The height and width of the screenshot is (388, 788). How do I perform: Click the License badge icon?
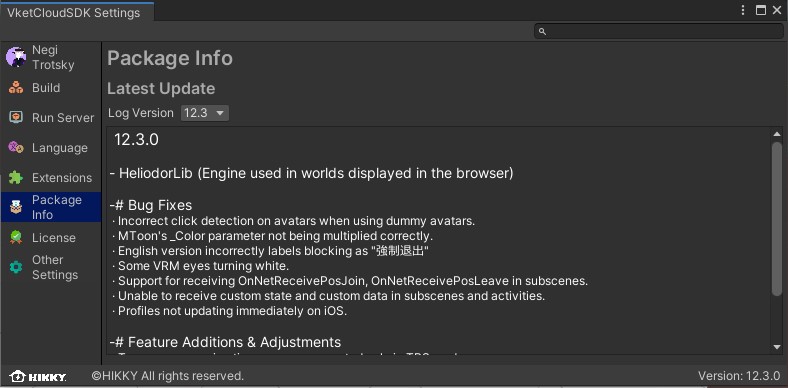(x=16, y=237)
